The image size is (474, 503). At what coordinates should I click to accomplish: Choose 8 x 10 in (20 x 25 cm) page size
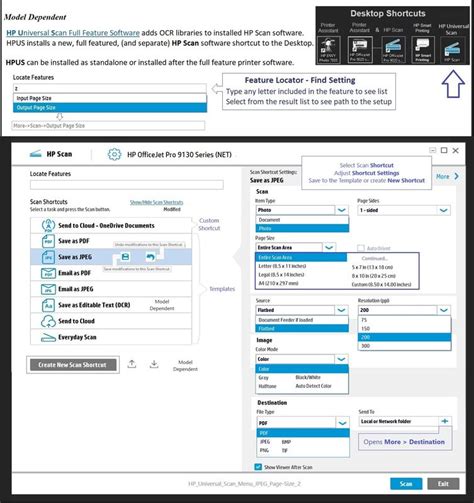(x=373, y=276)
